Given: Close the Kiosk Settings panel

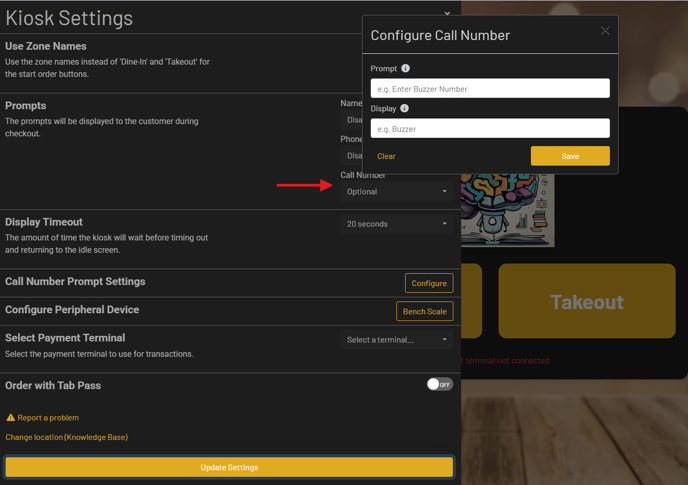Looking at the screenshot, I should click(447, 14).
